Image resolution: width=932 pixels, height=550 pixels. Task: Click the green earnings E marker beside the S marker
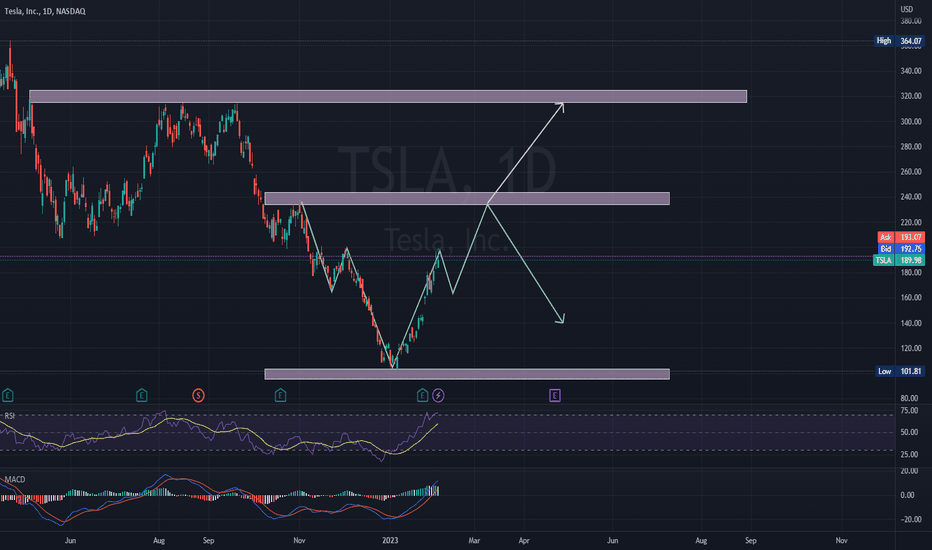(141, 395)
